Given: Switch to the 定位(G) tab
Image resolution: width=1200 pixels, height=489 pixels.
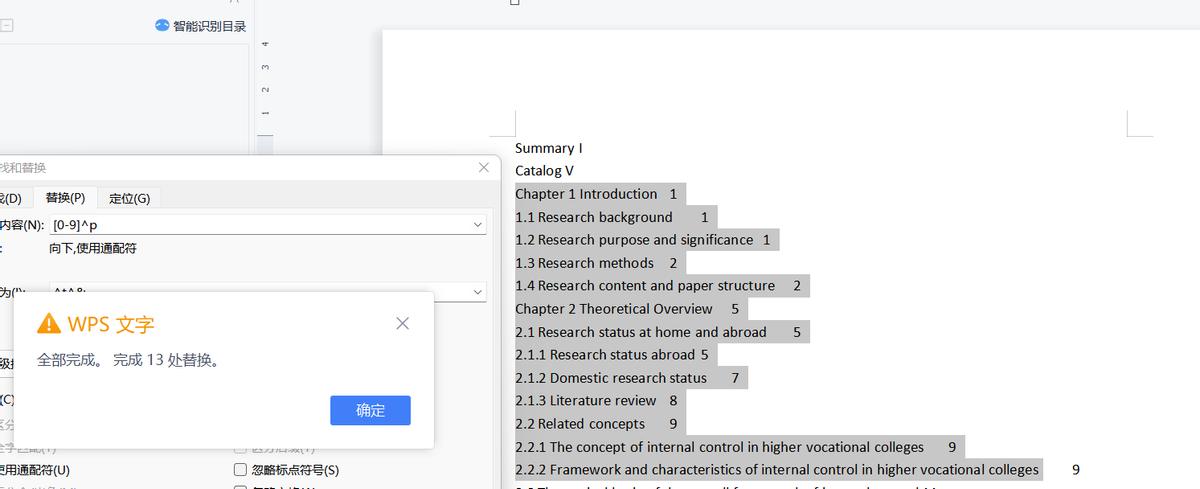Looking at the screenshot, I should tap(129, 198).
